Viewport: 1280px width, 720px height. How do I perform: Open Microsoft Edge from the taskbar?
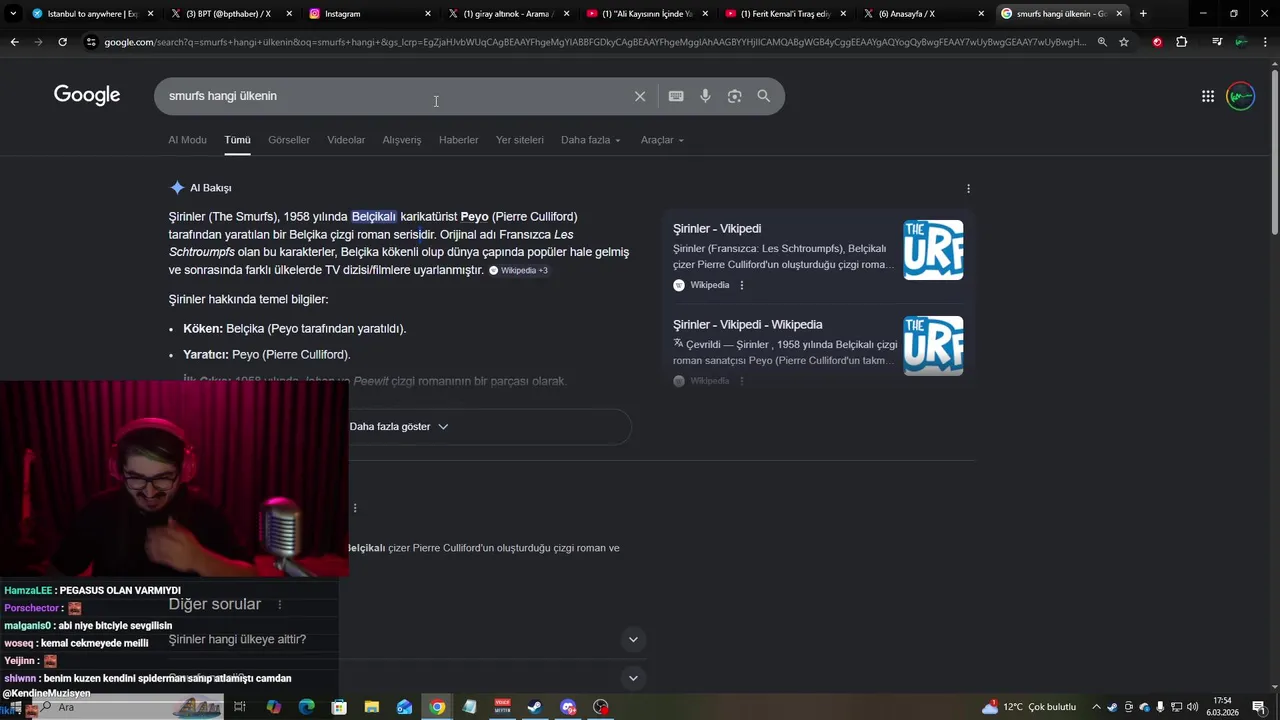click(x=307, y=707)
